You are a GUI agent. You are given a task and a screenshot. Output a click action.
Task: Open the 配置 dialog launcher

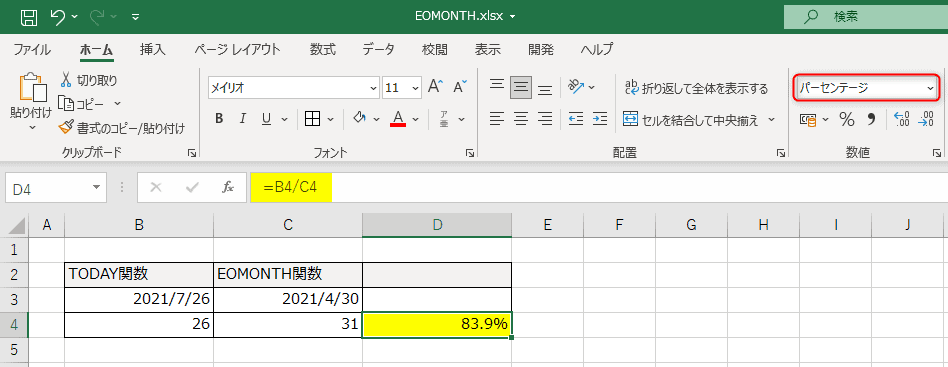click(781, 154)
